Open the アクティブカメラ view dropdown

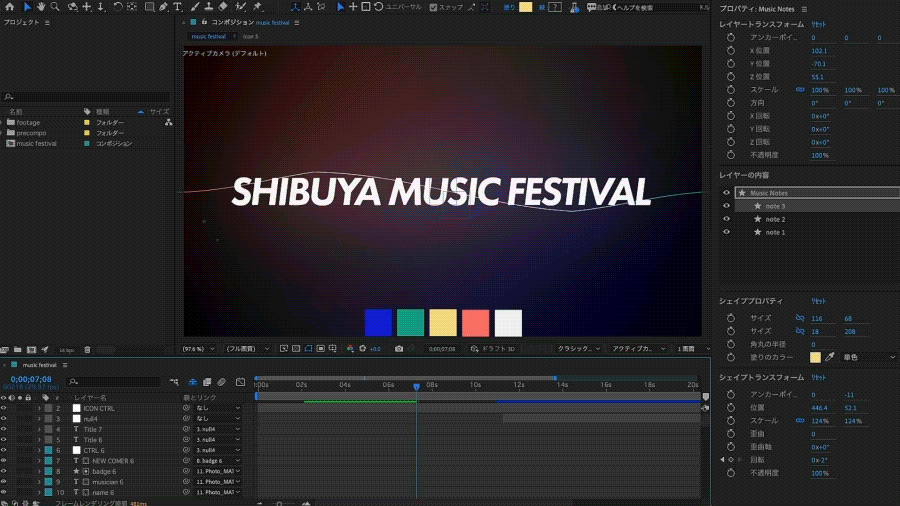tap(638, 349)
